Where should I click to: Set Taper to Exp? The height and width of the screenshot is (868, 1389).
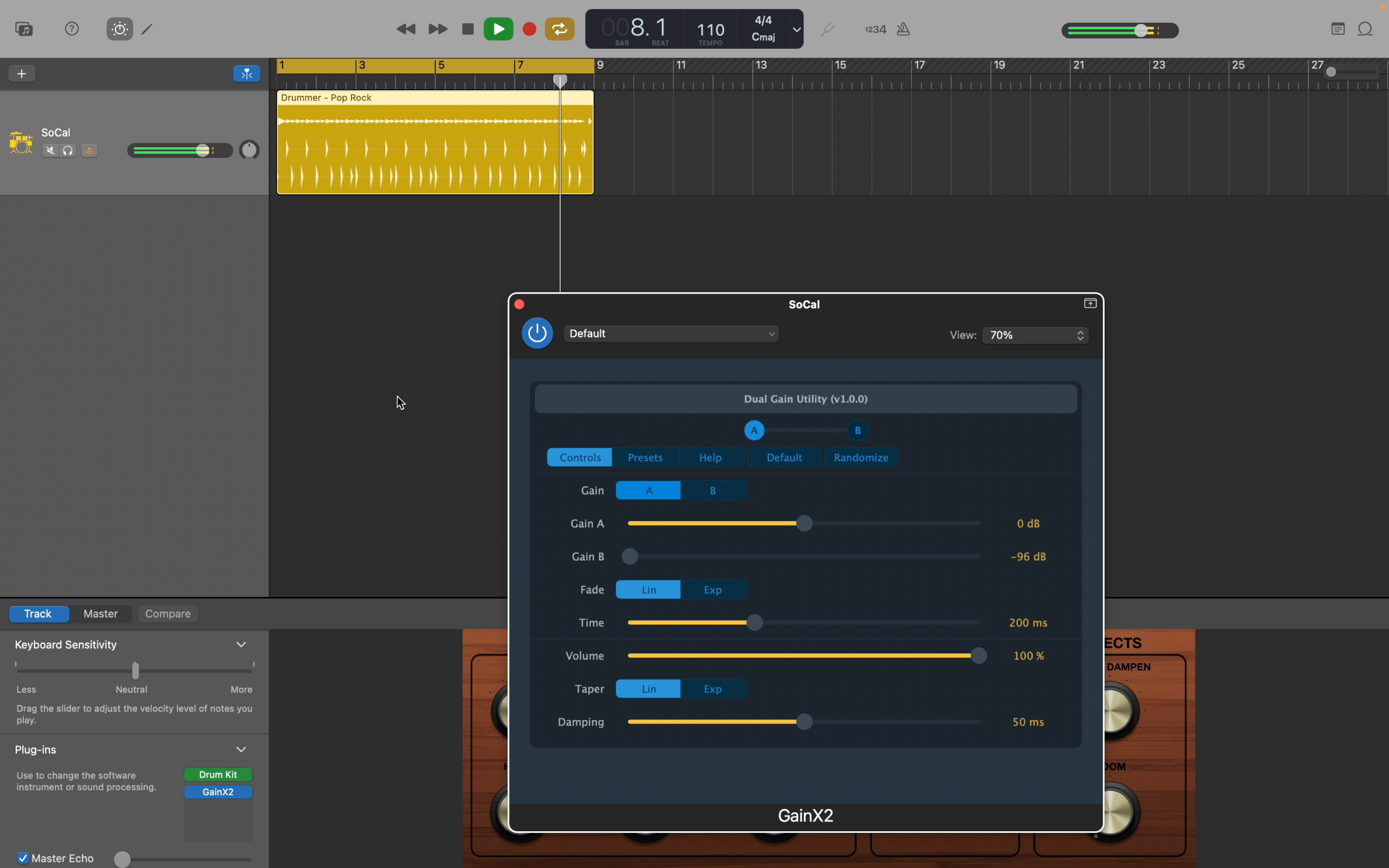point(713,690)
